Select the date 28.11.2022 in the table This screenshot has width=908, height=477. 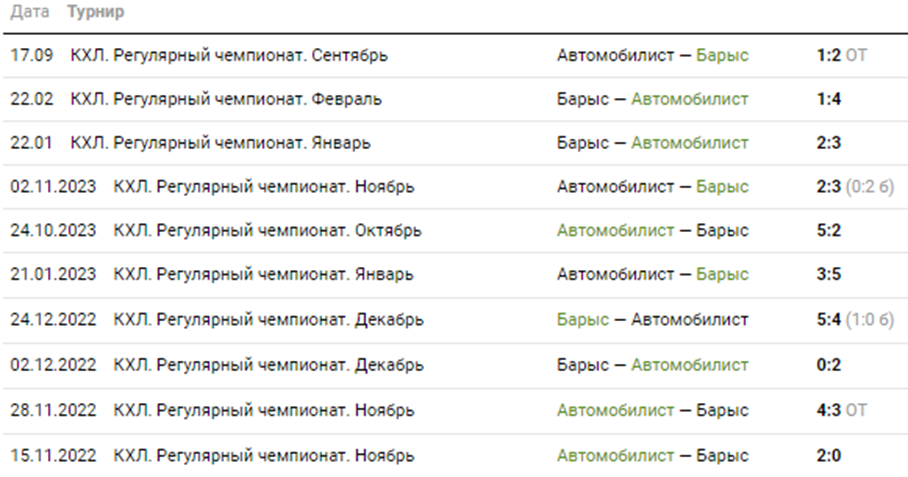click(x=53, y=410)
